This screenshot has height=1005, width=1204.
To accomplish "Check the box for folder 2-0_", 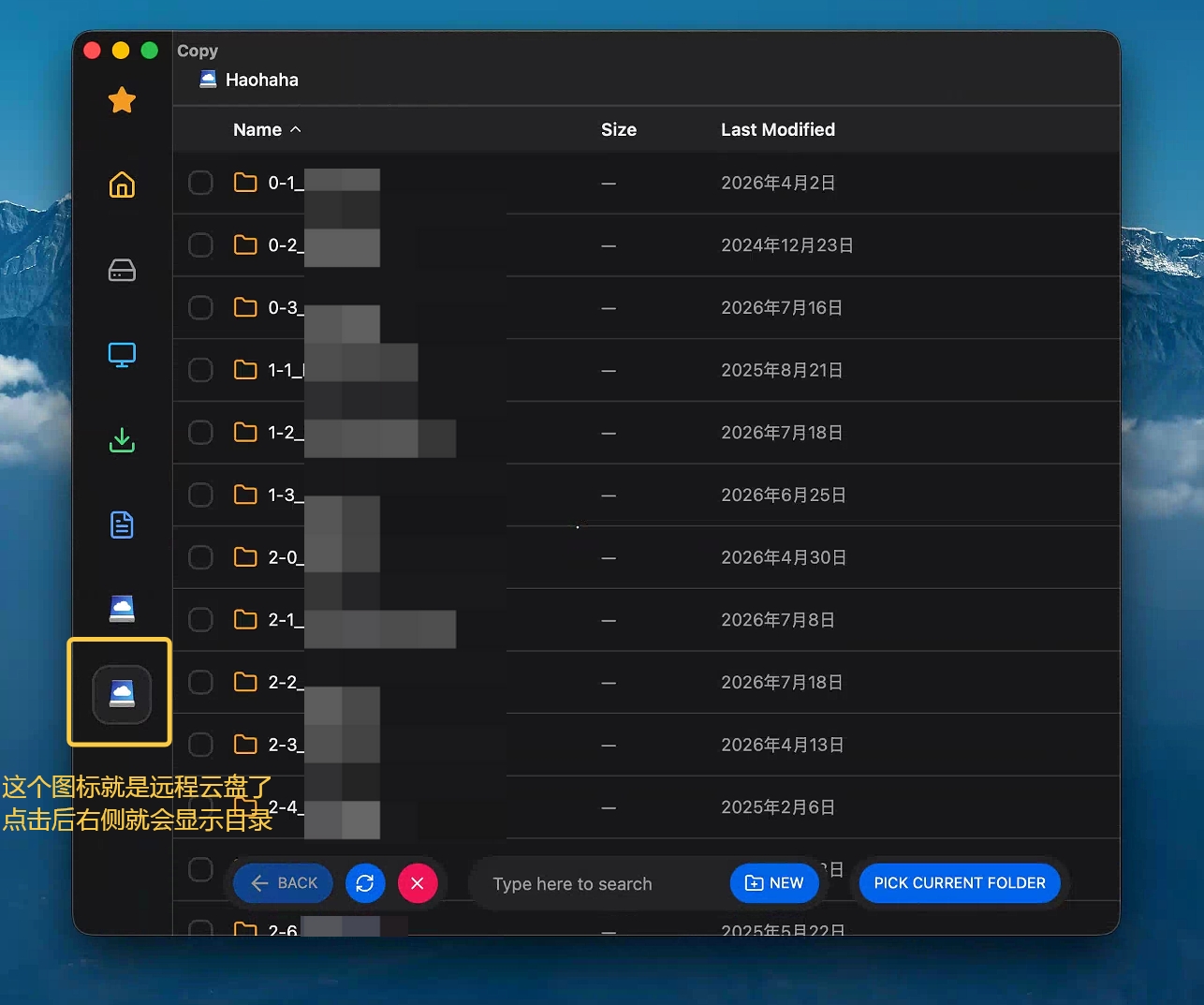I will tap(200, 557).
